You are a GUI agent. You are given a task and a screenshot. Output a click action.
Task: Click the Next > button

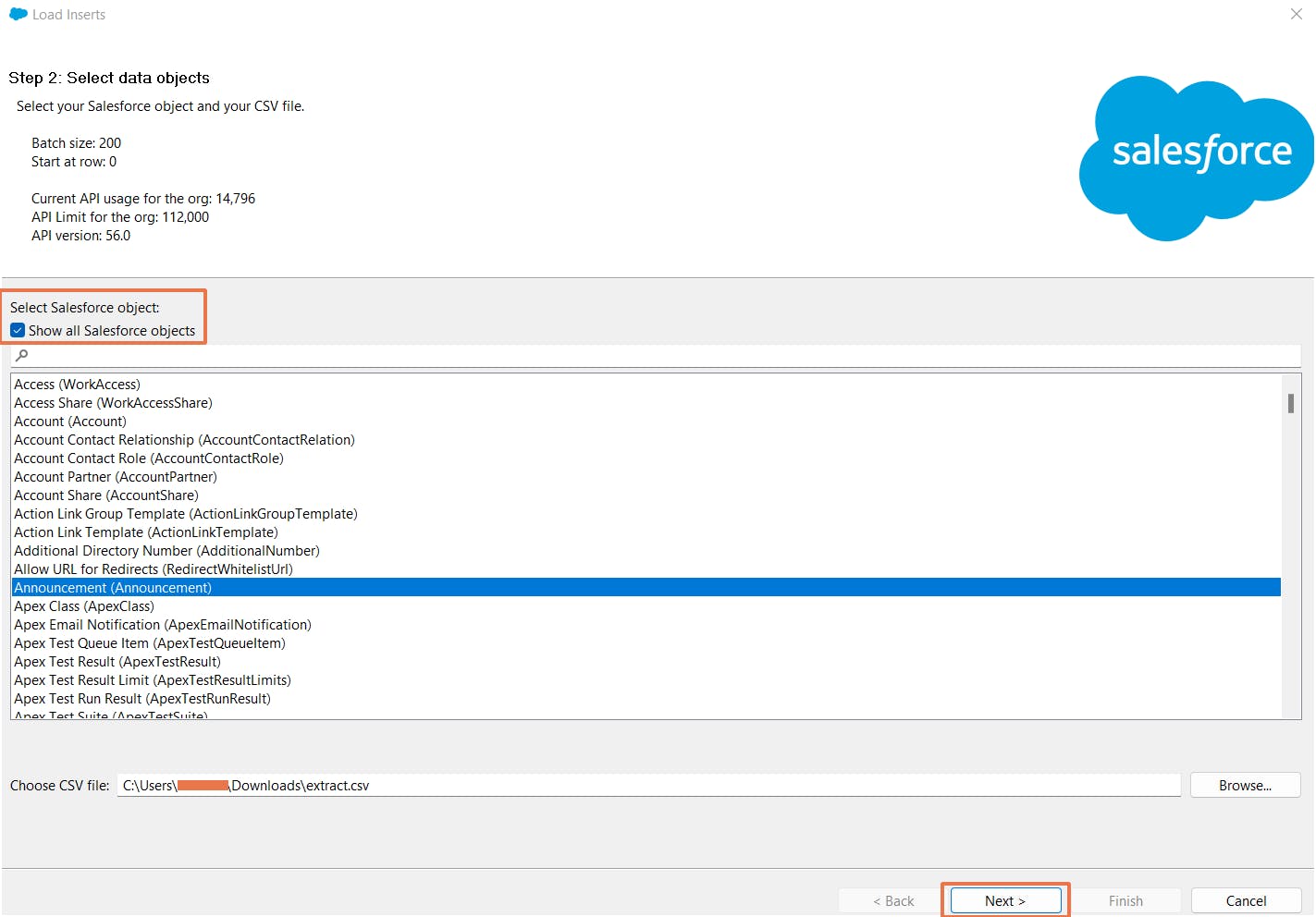pos(1005,900)
